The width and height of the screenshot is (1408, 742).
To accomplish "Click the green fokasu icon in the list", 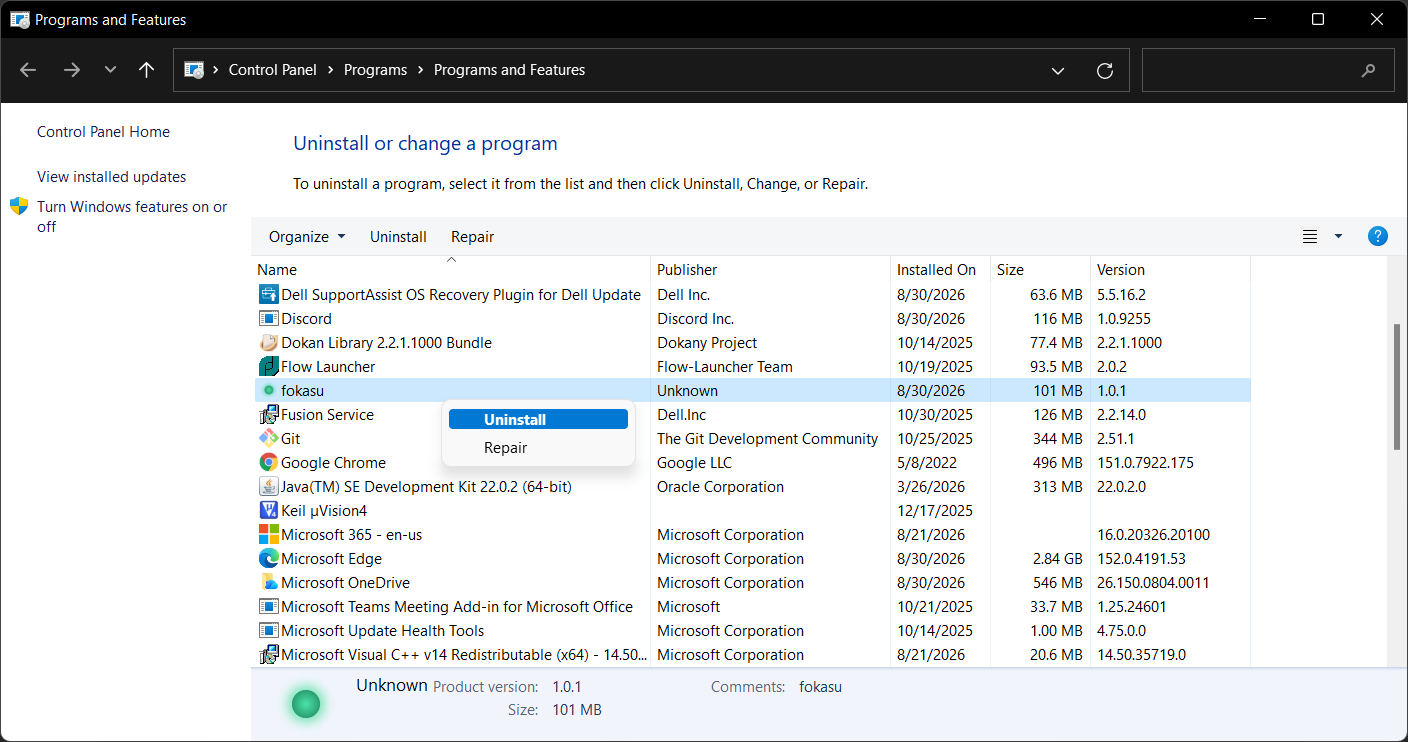I will tap(268, 390).
